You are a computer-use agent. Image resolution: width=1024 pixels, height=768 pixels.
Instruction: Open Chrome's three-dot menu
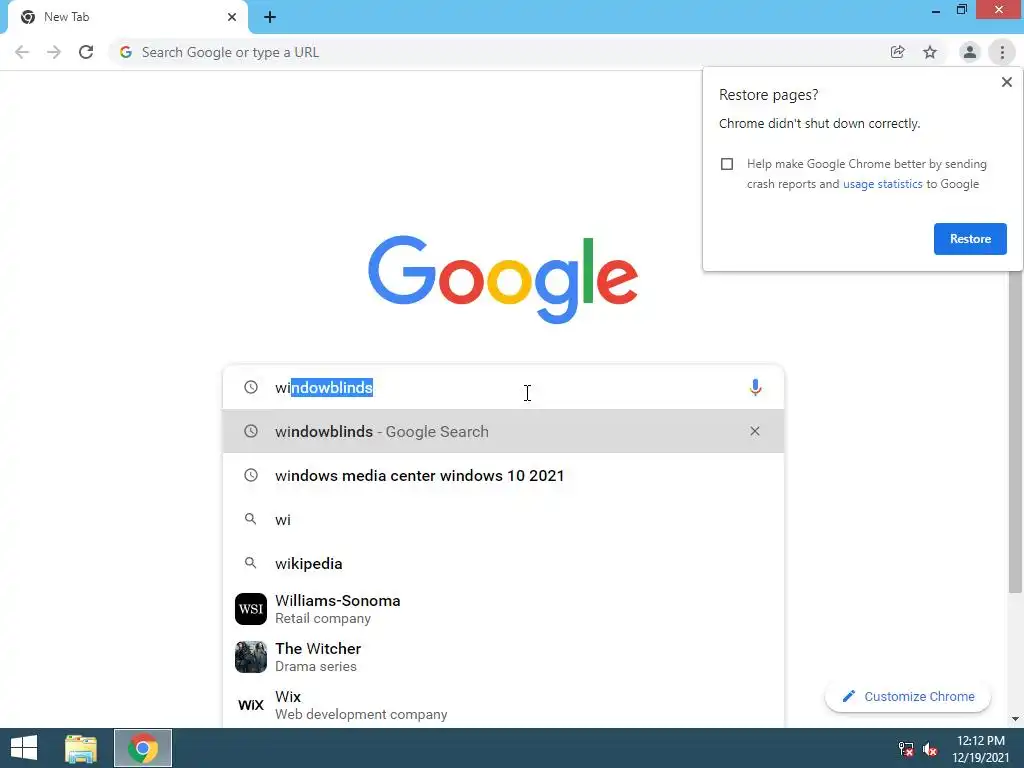coord(1002,52)
